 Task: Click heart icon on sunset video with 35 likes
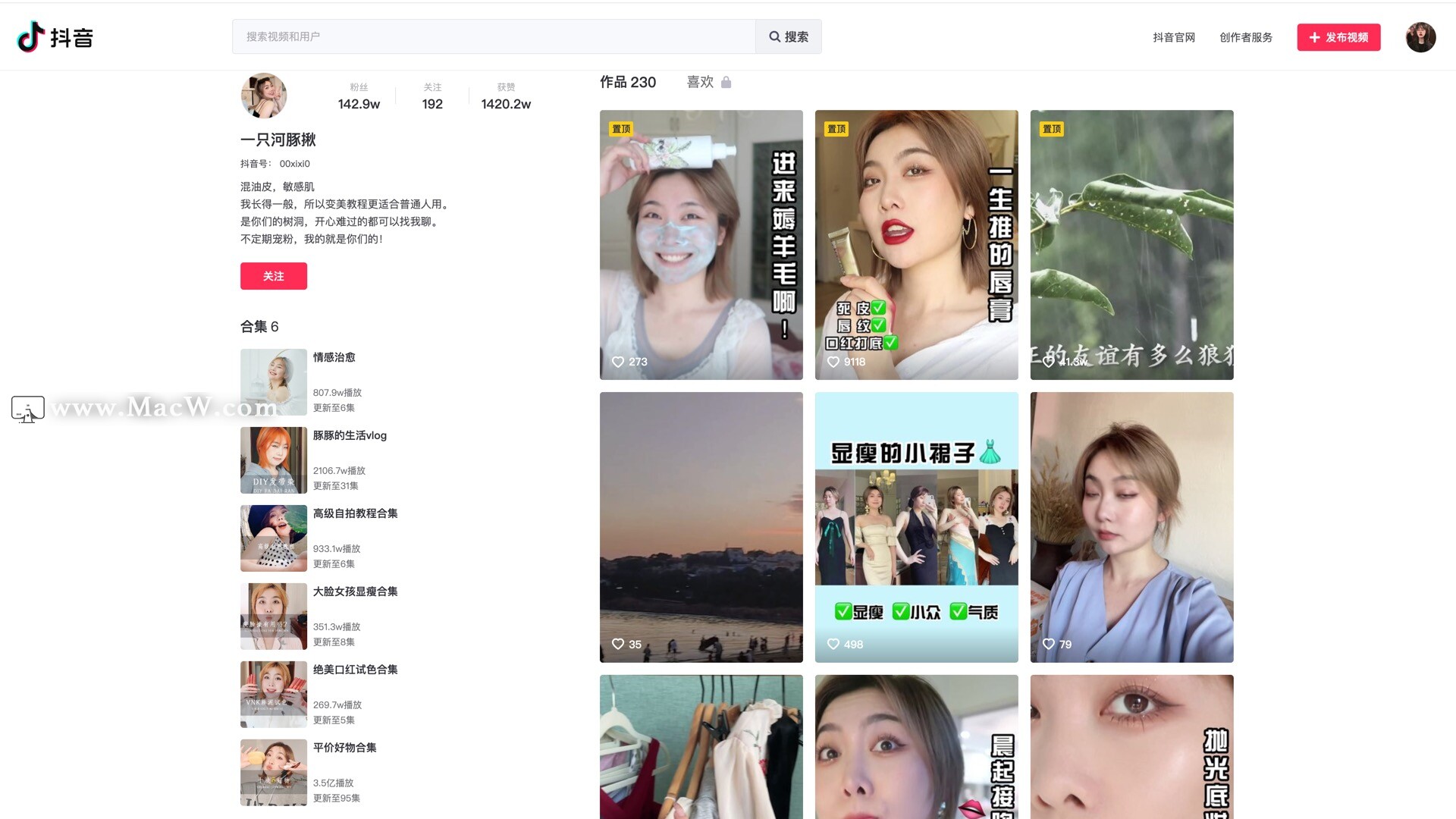(x=618, y=644)
